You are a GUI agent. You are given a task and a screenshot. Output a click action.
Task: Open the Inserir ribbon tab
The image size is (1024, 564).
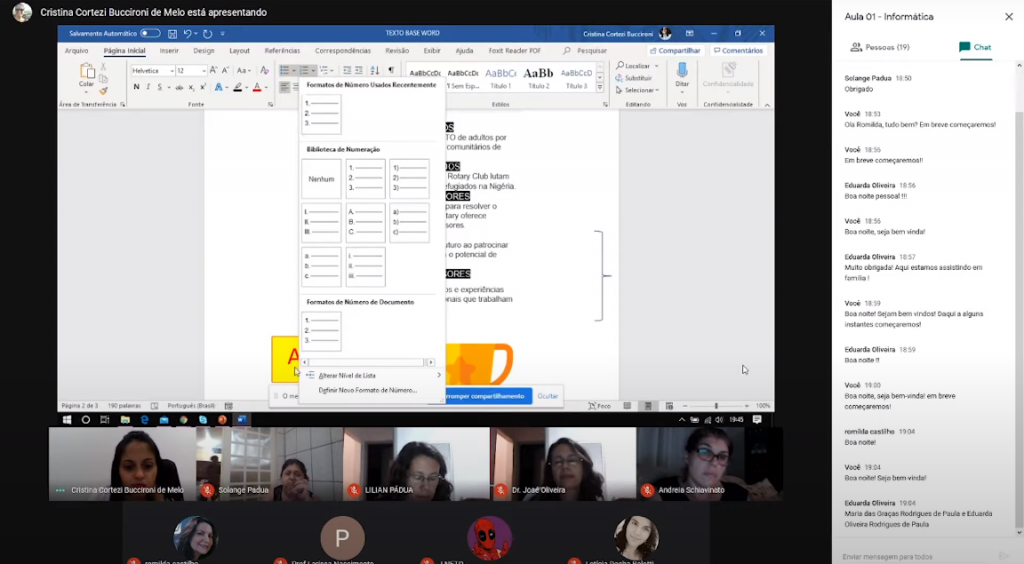click(169, 50)
